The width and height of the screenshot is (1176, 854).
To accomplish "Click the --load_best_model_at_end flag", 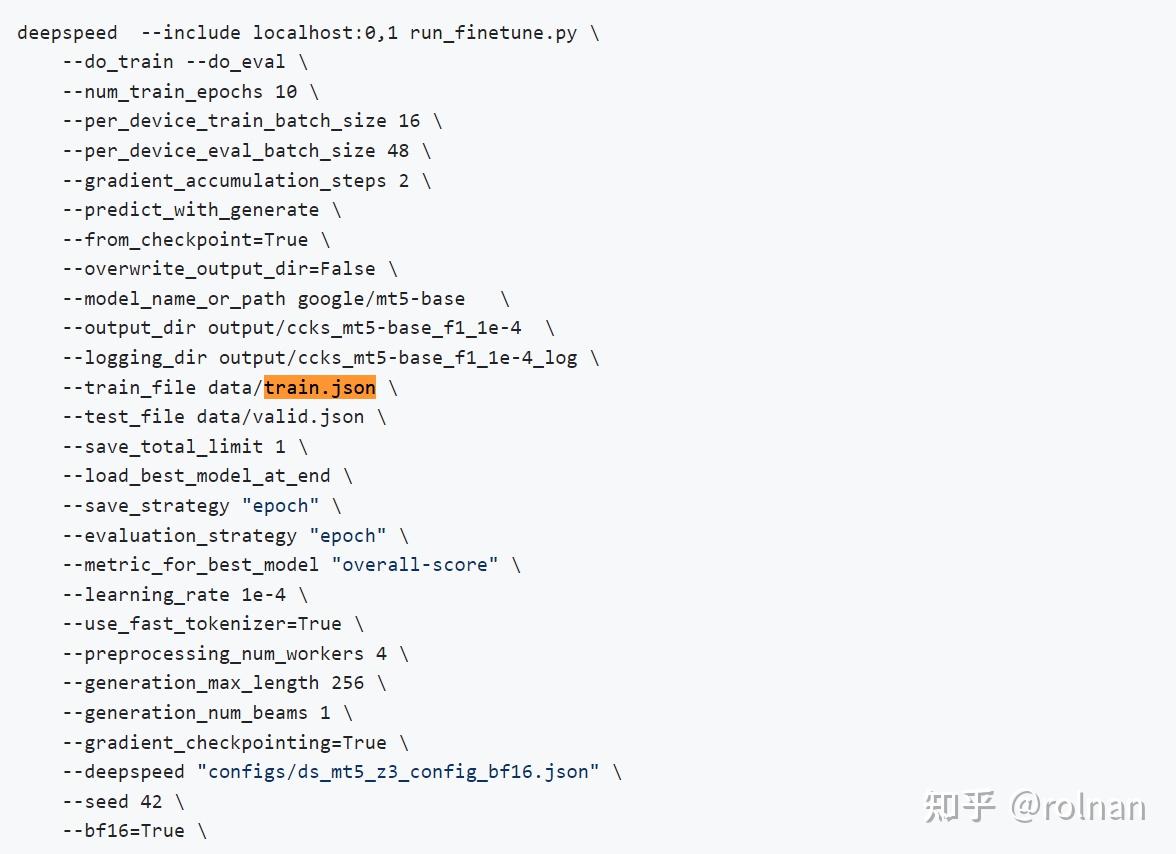I will click(x=196, y=476).
